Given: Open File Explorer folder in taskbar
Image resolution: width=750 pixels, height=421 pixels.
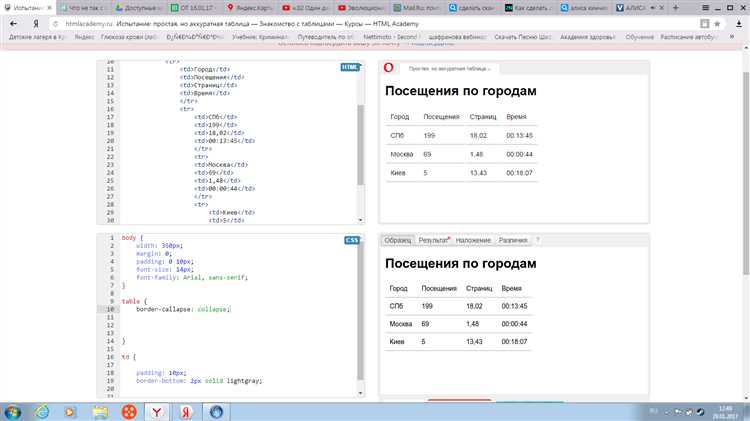Looking at the screenshot, I should 100,412.
